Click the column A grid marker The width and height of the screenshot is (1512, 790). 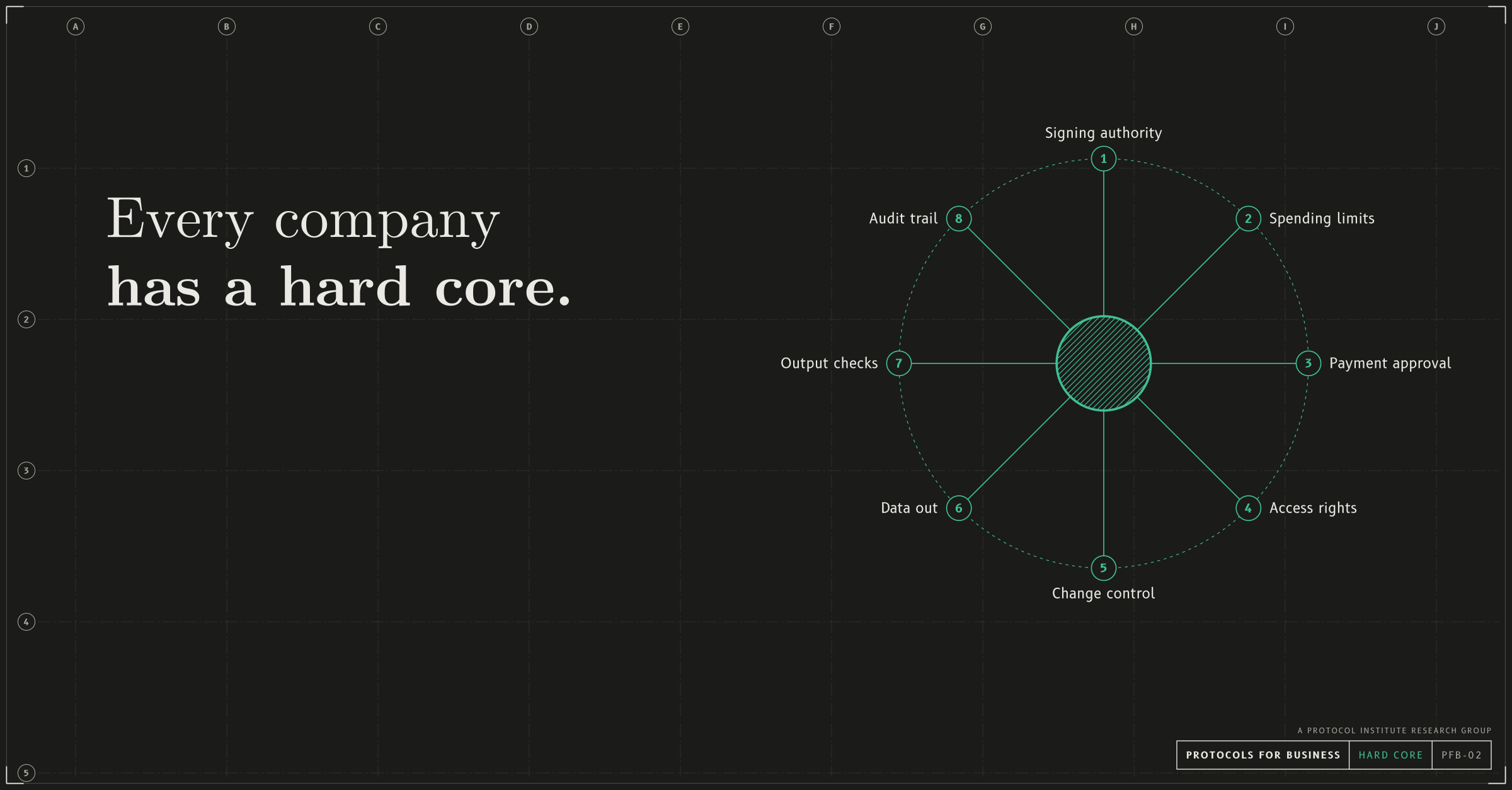point(76,26)
